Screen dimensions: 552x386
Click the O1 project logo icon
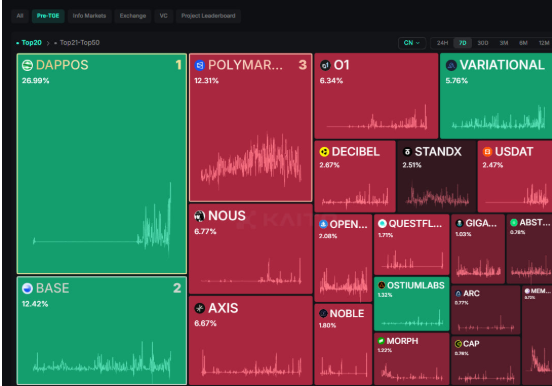[x=325, y=65]
